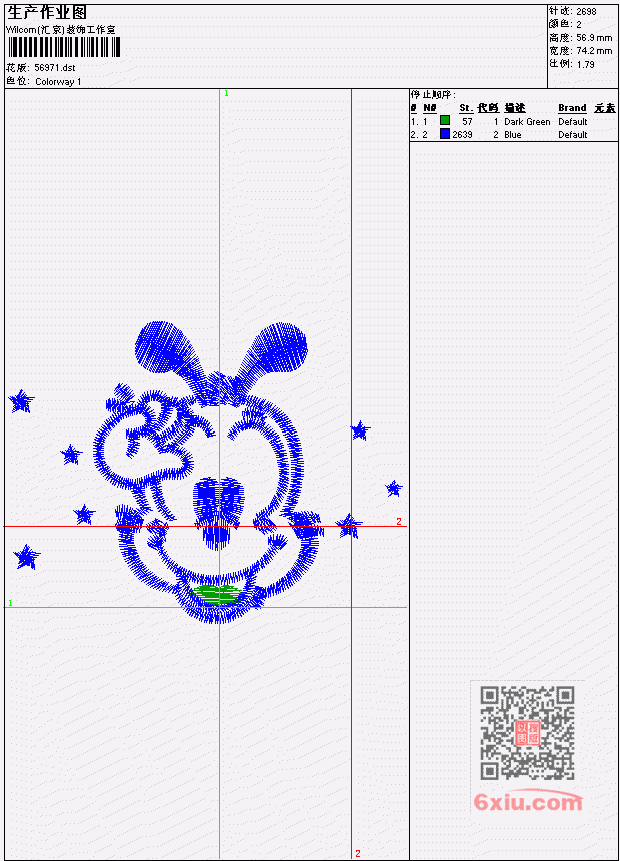Click the QR code image
Viewport: 620px width, 861px height.
pyautogui.click(x=527, y=733)
